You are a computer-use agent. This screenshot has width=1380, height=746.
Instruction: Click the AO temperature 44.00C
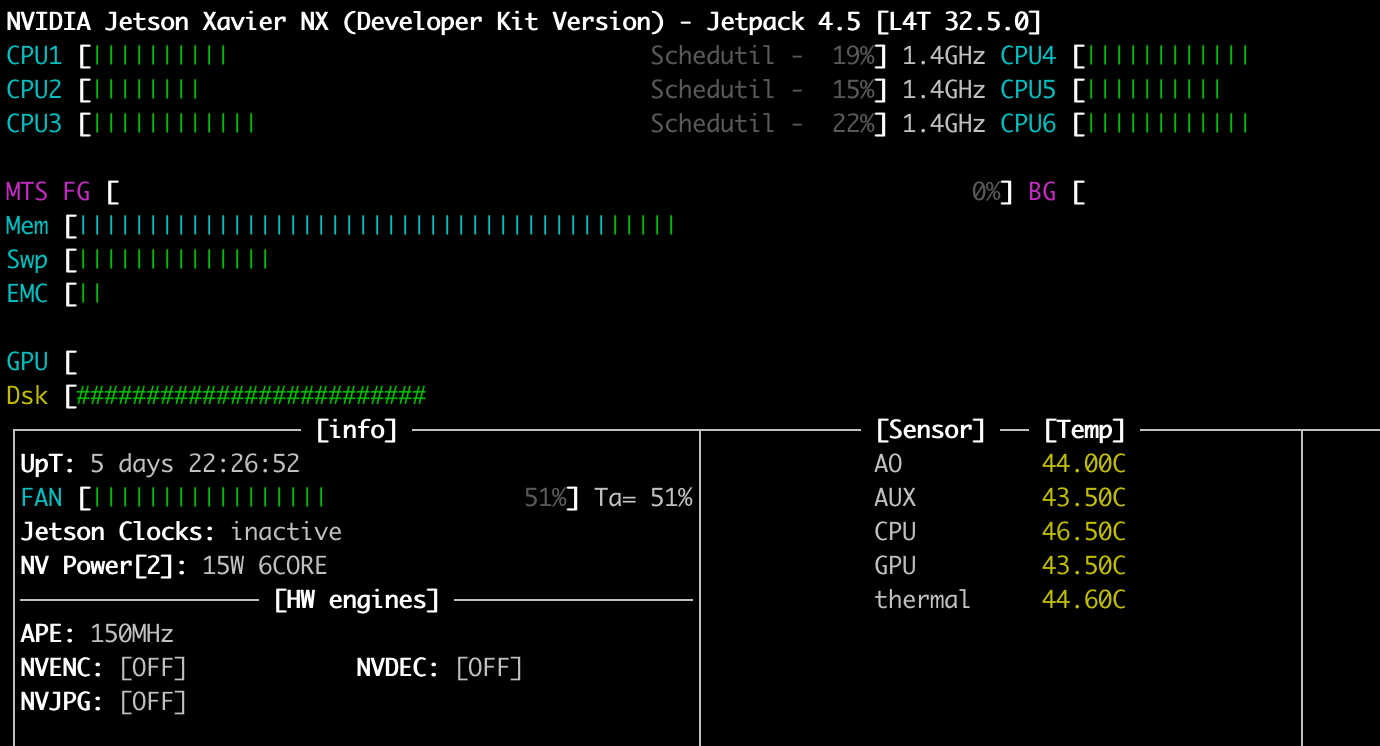(x=1084, y=464)
